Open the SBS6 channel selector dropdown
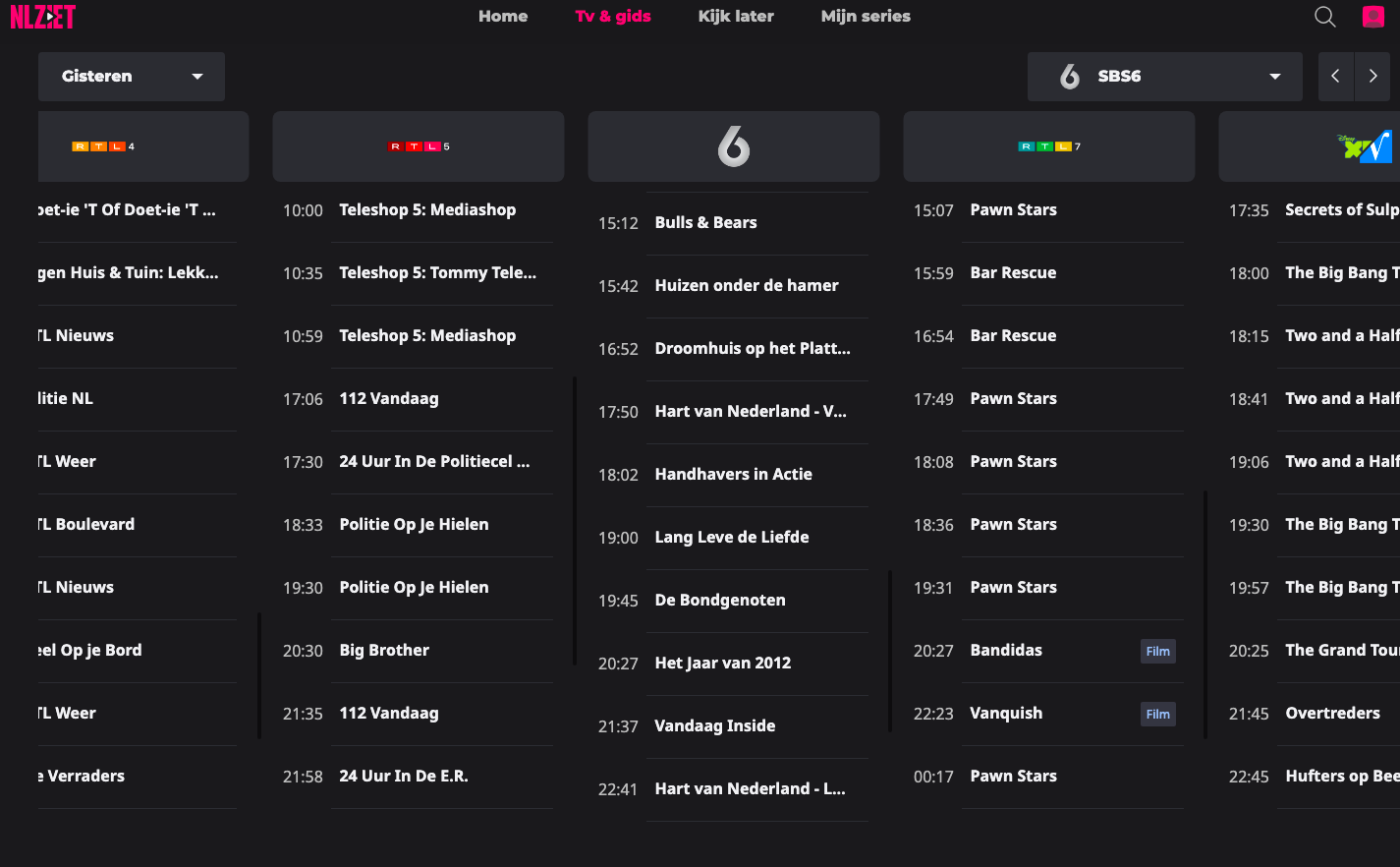 1165,76
